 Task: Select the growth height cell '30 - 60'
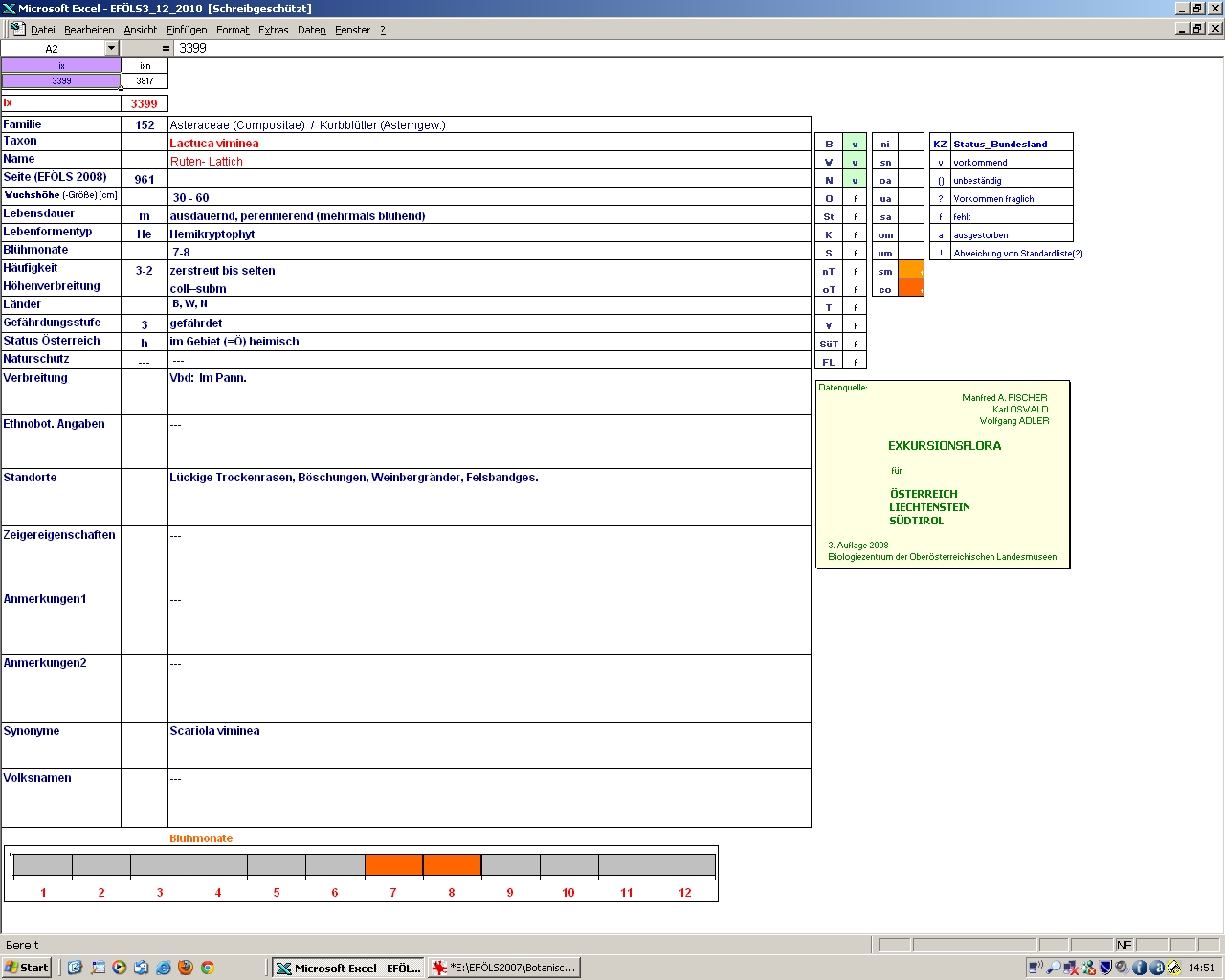[489, 197]
